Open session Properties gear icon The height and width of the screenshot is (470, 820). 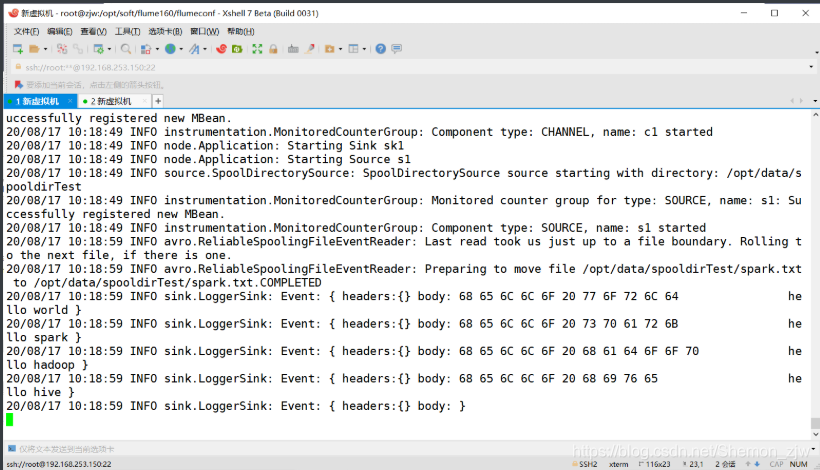click(98, 49)
